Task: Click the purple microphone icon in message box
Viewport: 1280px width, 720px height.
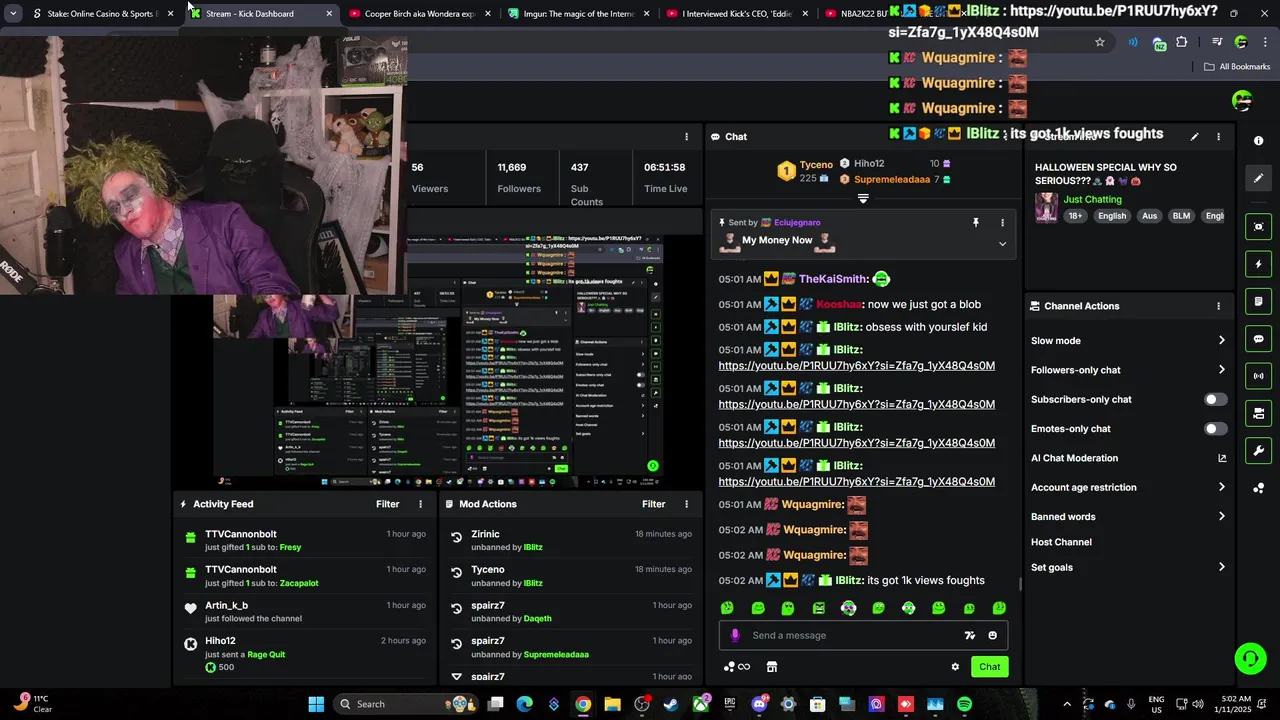Action: 735,635
